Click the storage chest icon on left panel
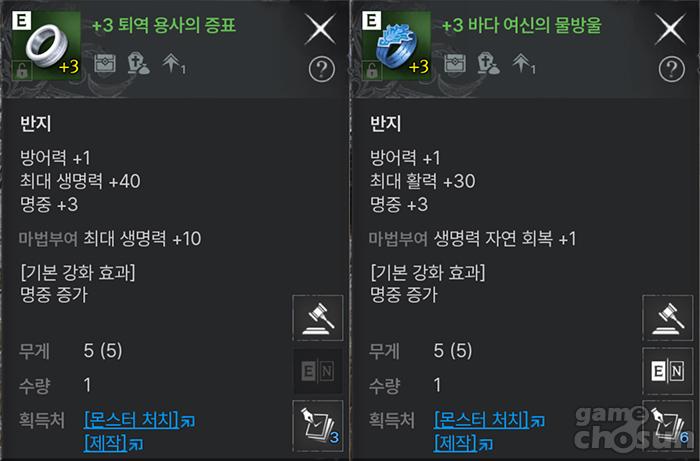 (x=104, y=63)
